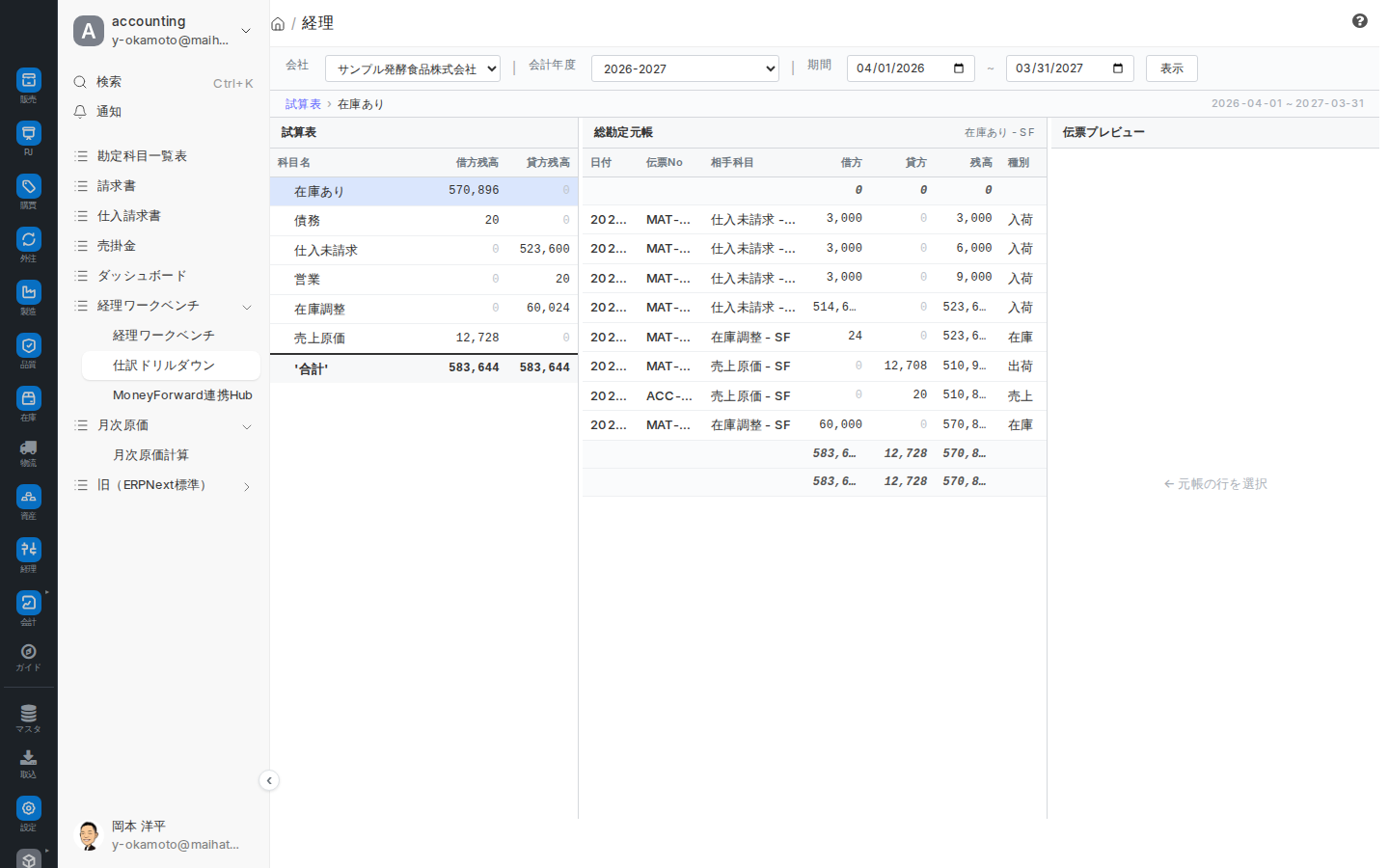Collapse the 経理ワークベンチ section chevron
Screen dimensions: 1389x868
coord(247,307)
